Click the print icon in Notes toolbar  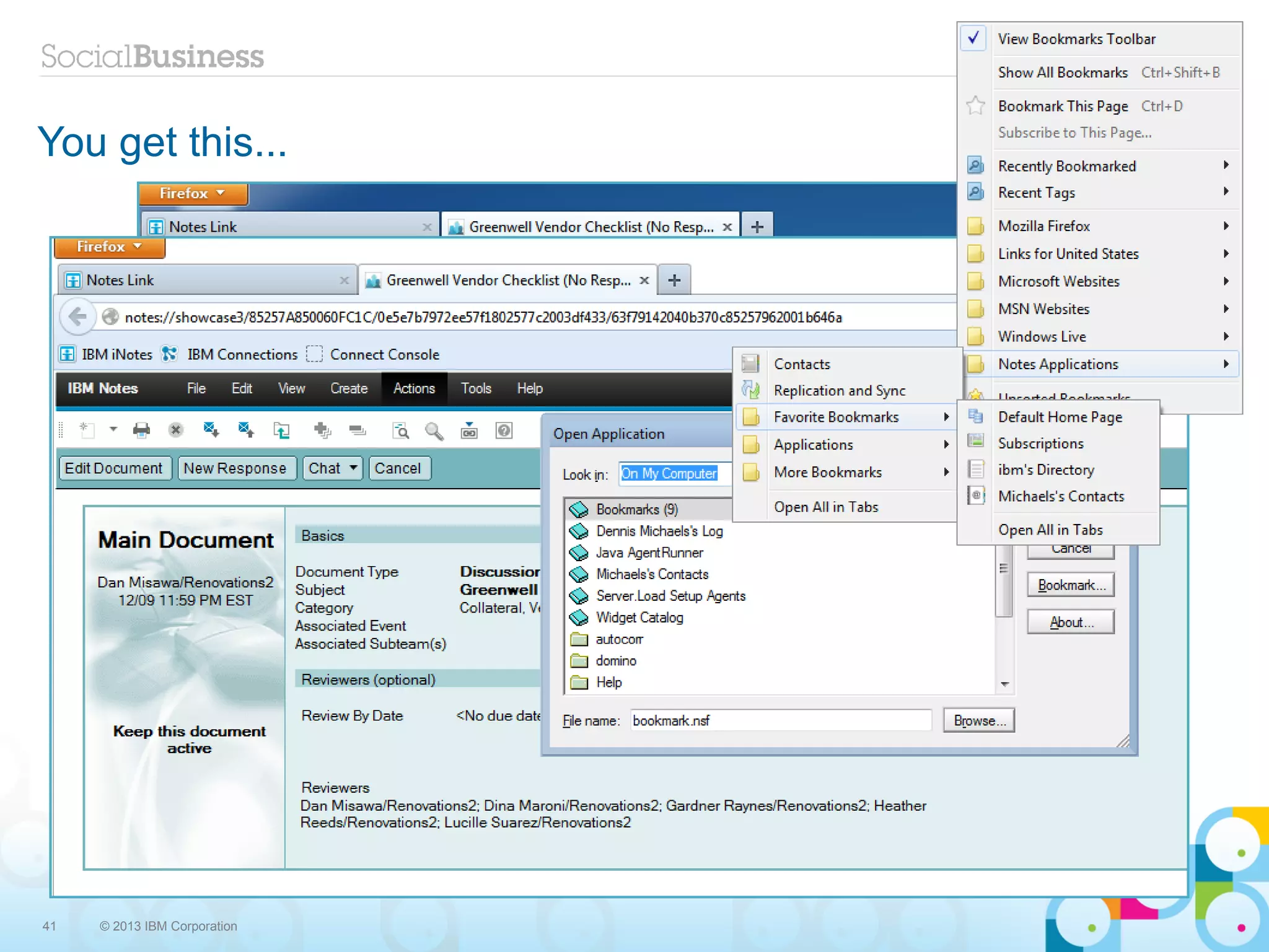[141, 430]
